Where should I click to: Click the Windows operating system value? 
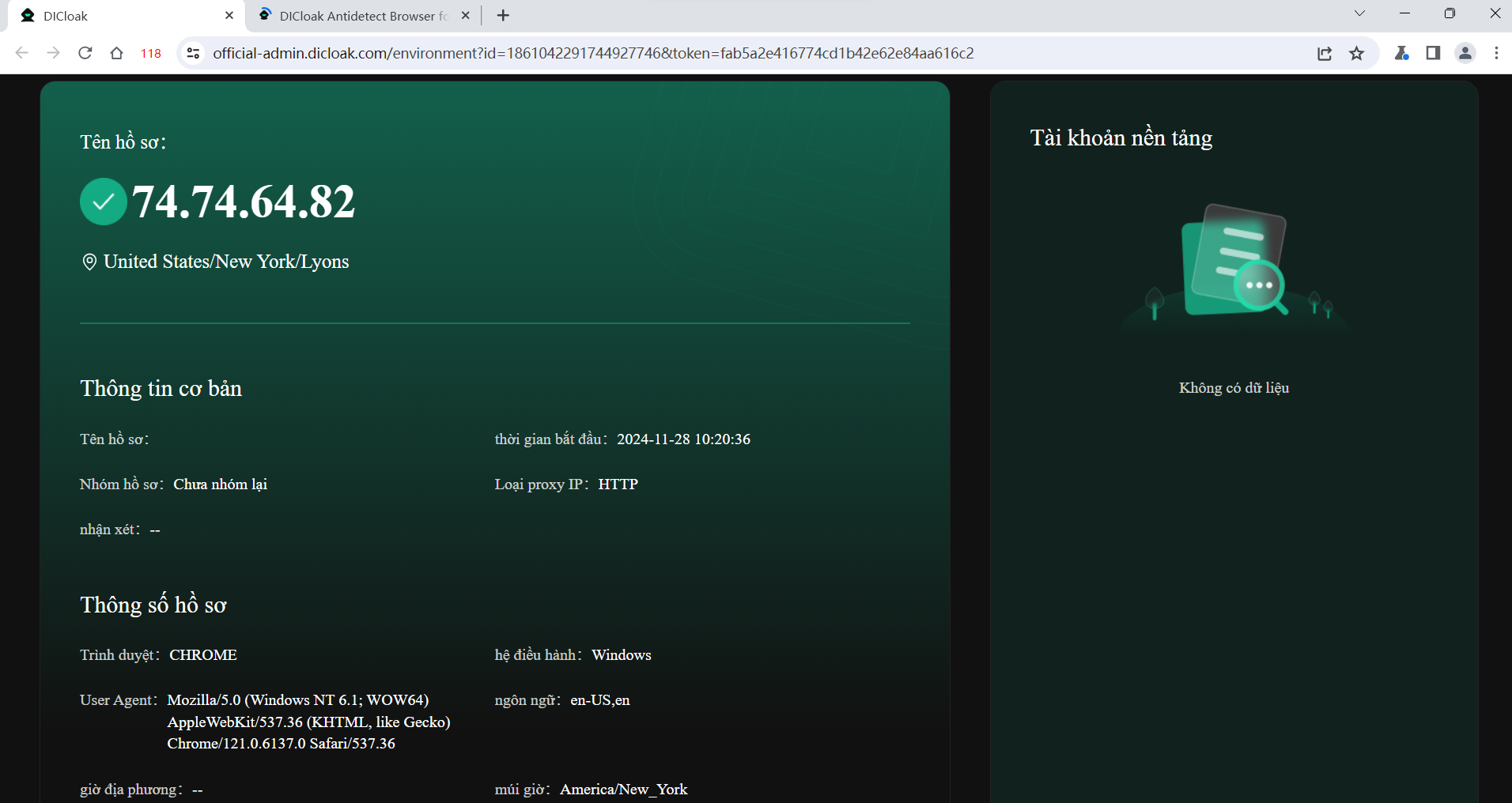point(622,655)
